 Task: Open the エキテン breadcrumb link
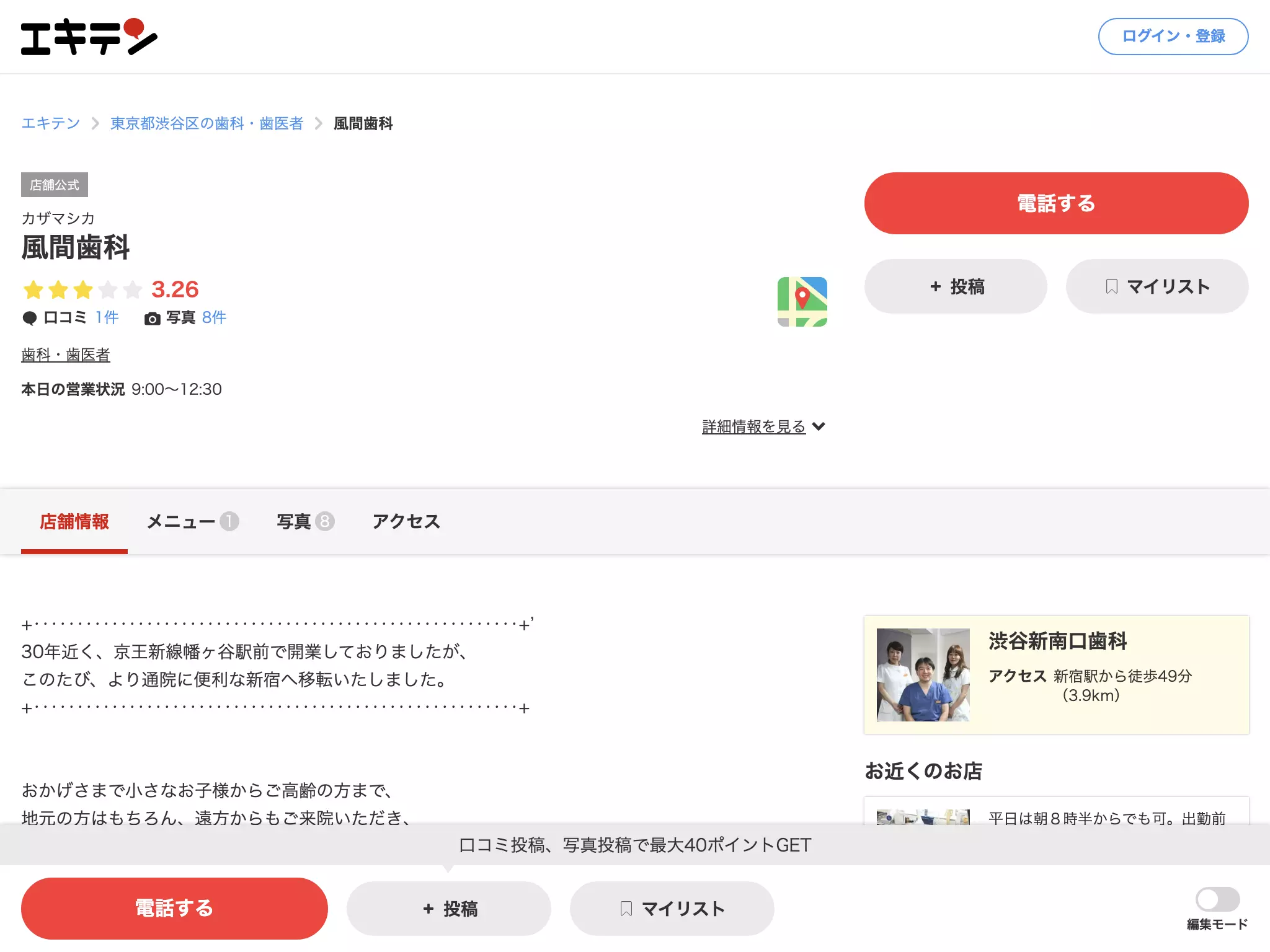tap(51, 123)
